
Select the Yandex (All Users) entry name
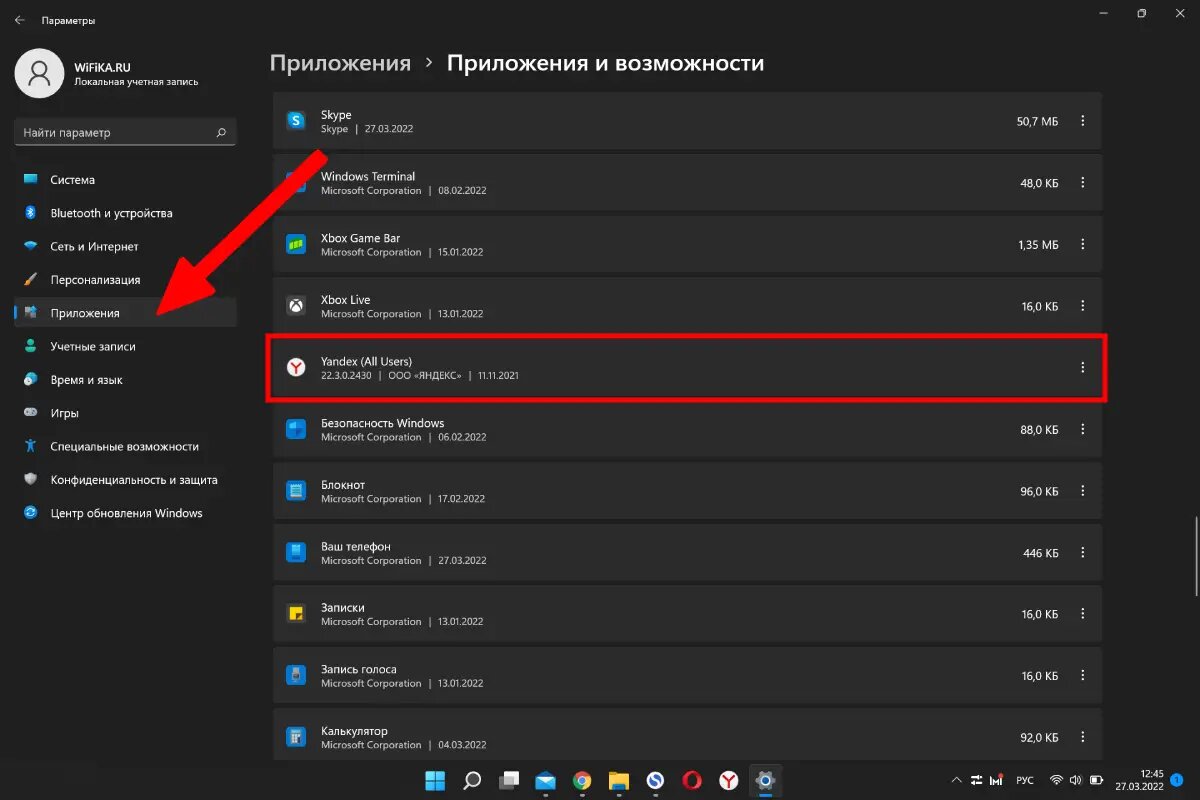[x=366, y=361]
